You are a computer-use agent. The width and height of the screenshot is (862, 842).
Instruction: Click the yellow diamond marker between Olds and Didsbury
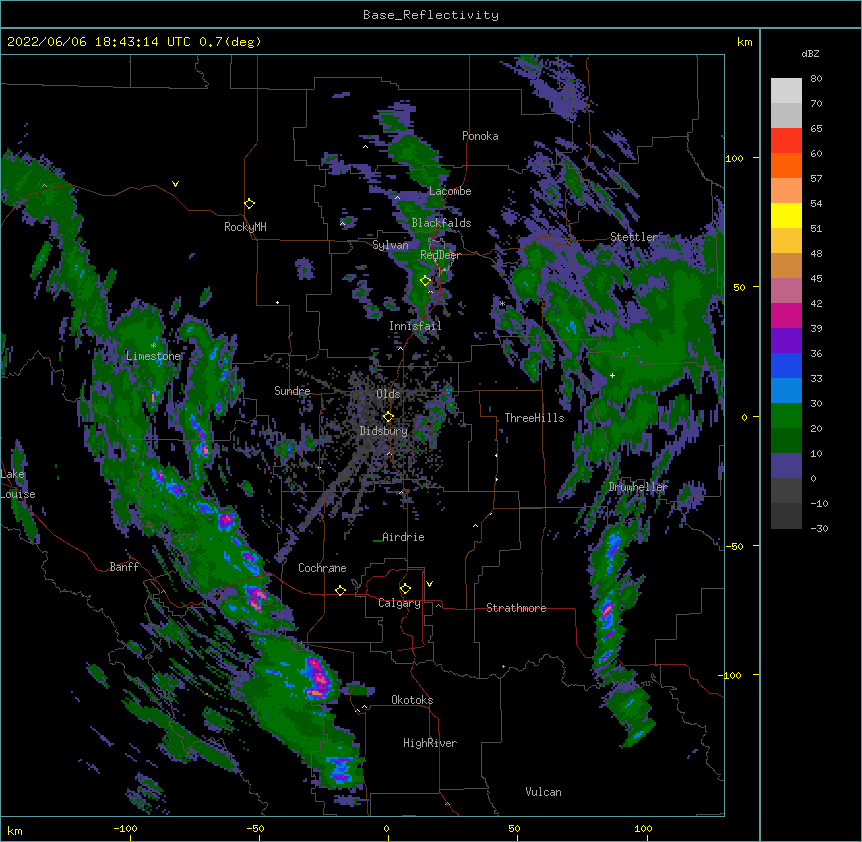388,416
